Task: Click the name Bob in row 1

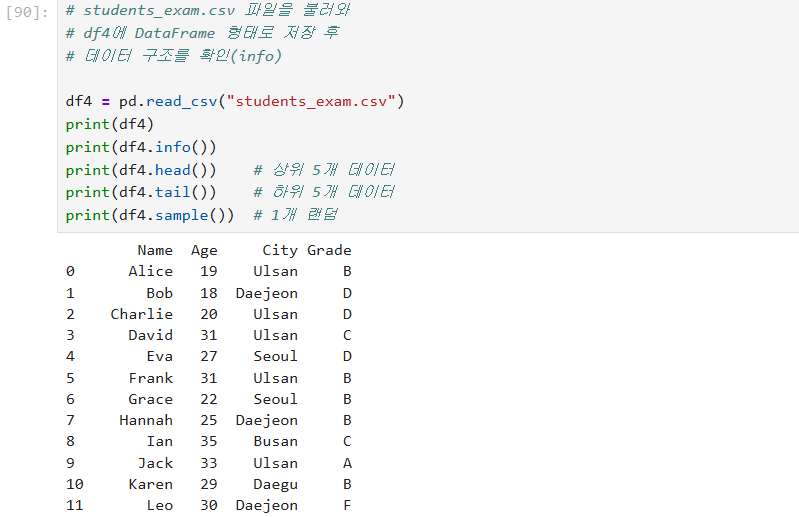Action: point(159,293)
